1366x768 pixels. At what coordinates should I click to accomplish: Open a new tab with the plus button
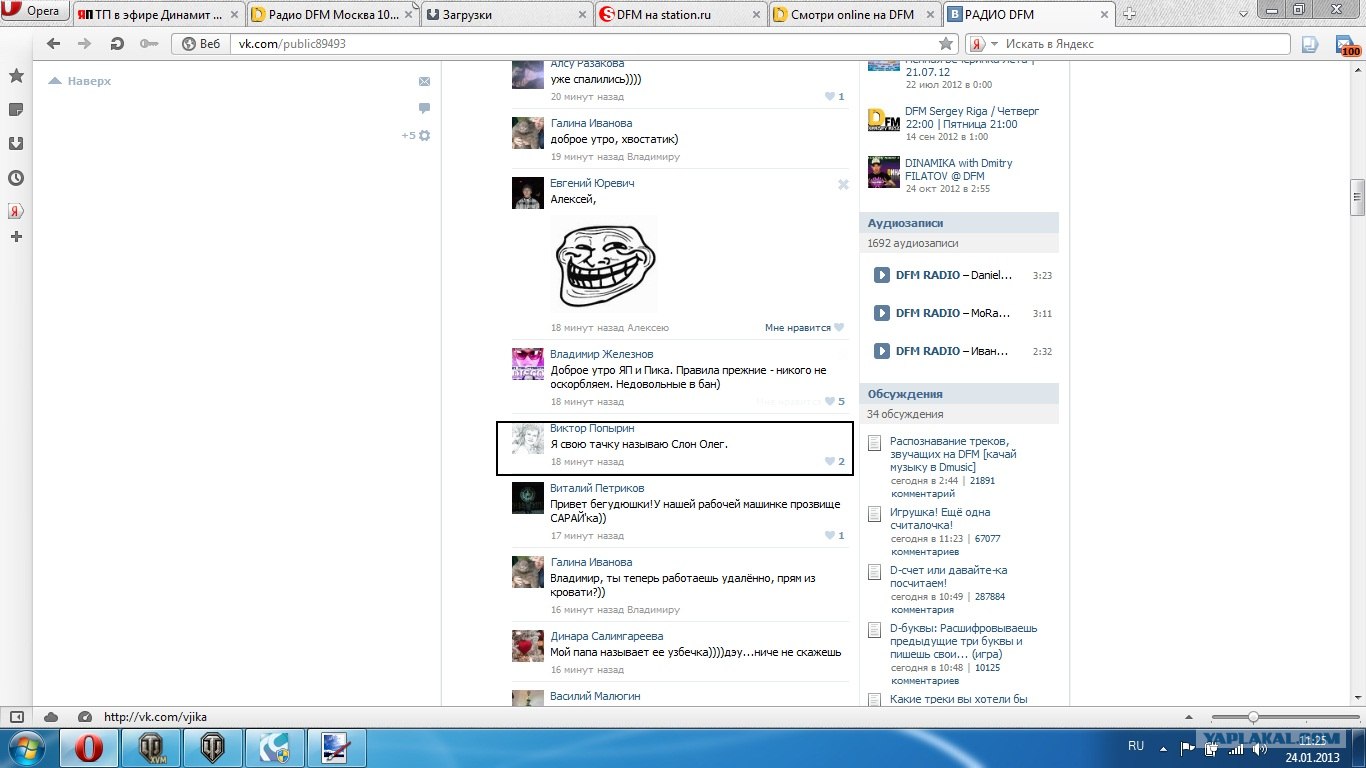[1129, 14]
